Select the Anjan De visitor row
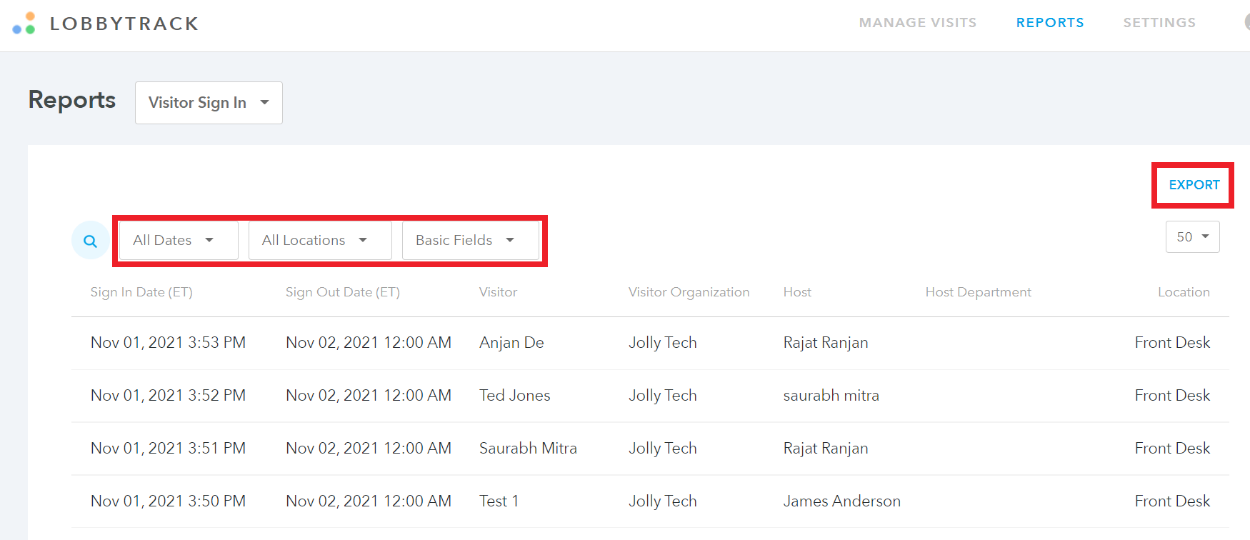 coord(650,343)
